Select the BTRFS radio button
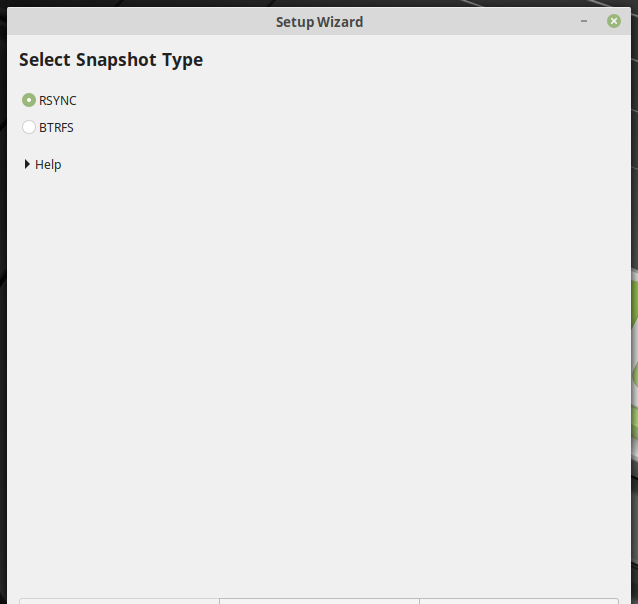 coord(29,127)
